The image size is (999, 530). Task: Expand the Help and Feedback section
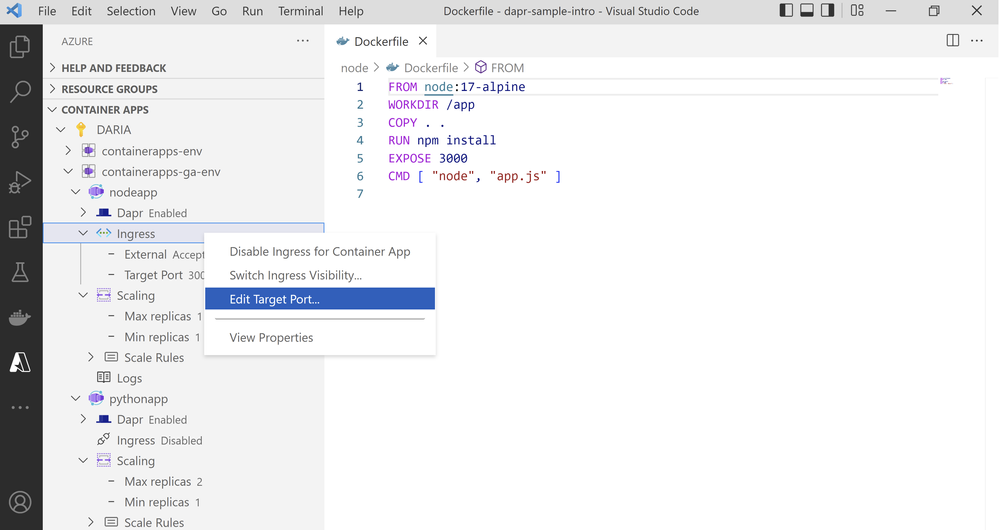tap(53, 68)
